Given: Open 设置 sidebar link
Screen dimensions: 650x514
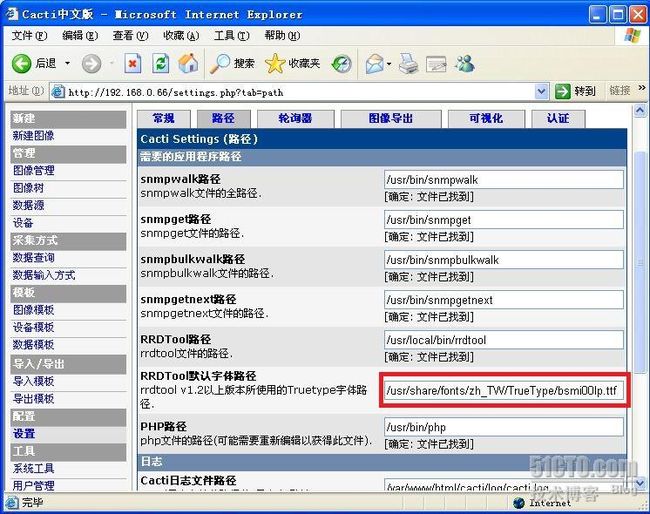Looking at the screenshot, I should pos(24,434).
